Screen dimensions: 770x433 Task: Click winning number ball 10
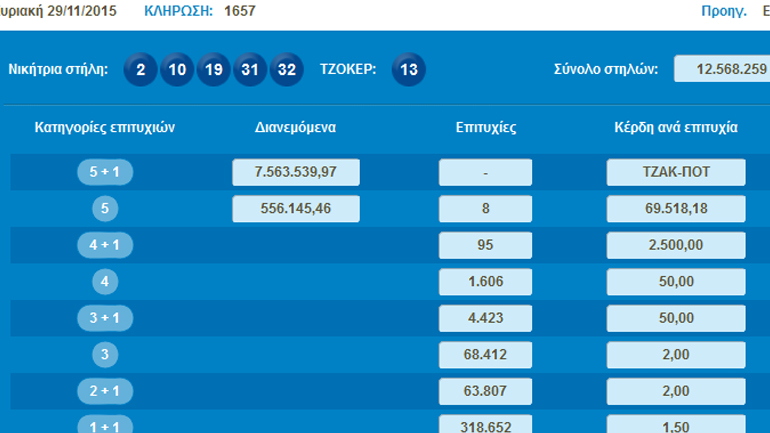tap(177, 70)
